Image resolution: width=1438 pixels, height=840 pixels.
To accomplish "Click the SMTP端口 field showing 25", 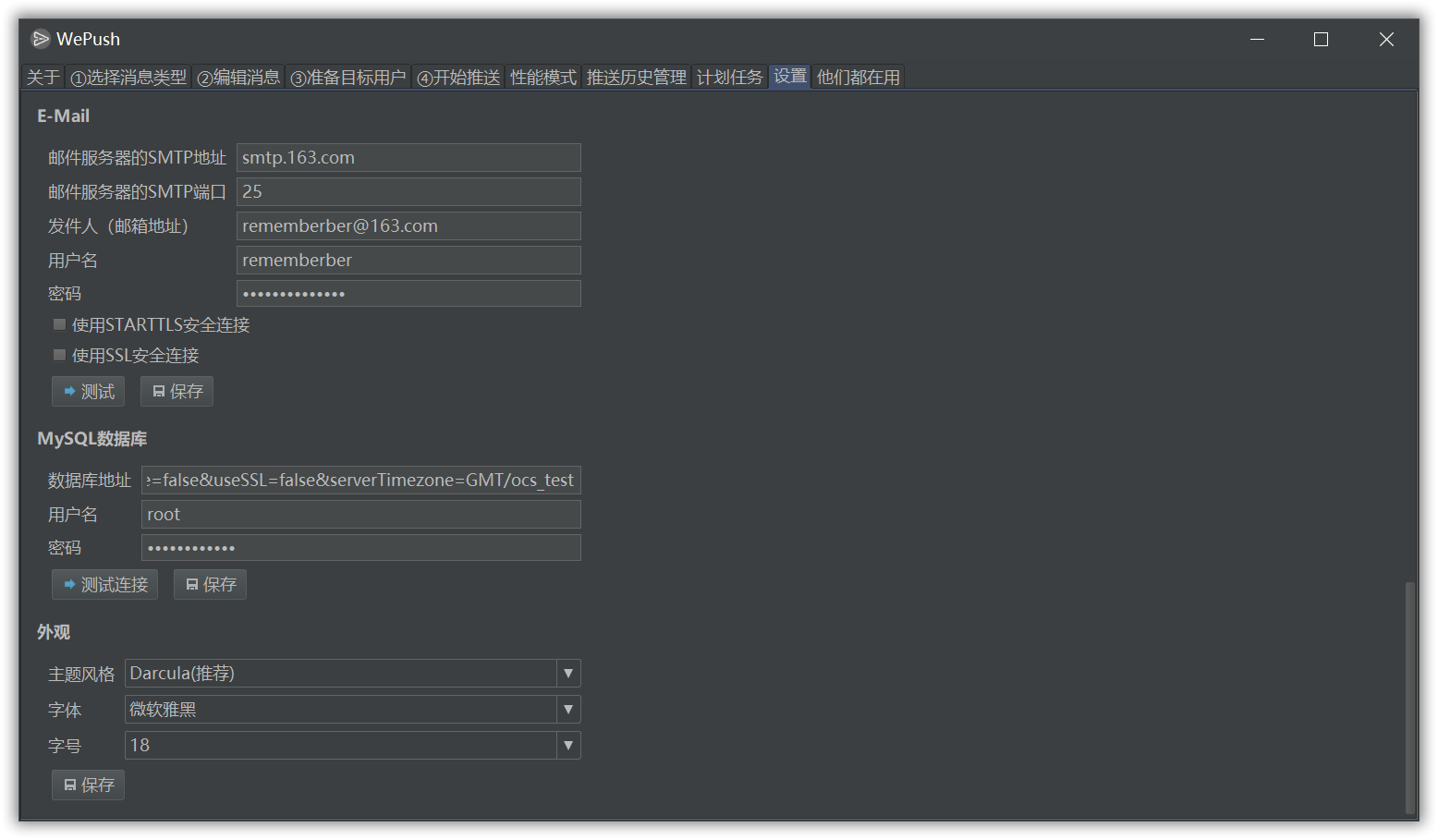I will point(408,192).
